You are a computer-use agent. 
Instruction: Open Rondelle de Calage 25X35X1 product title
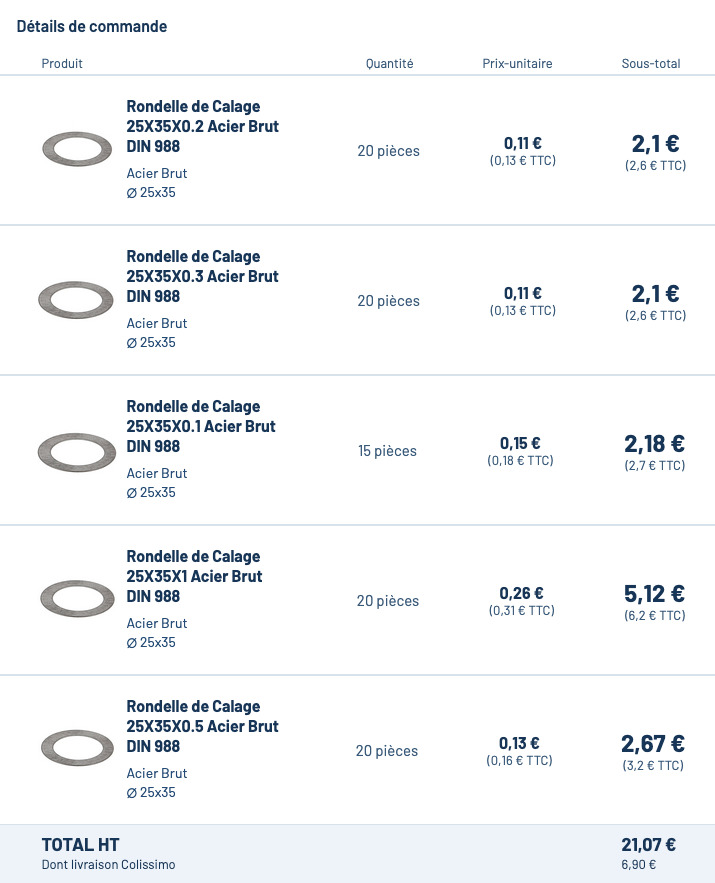[194, 576]
